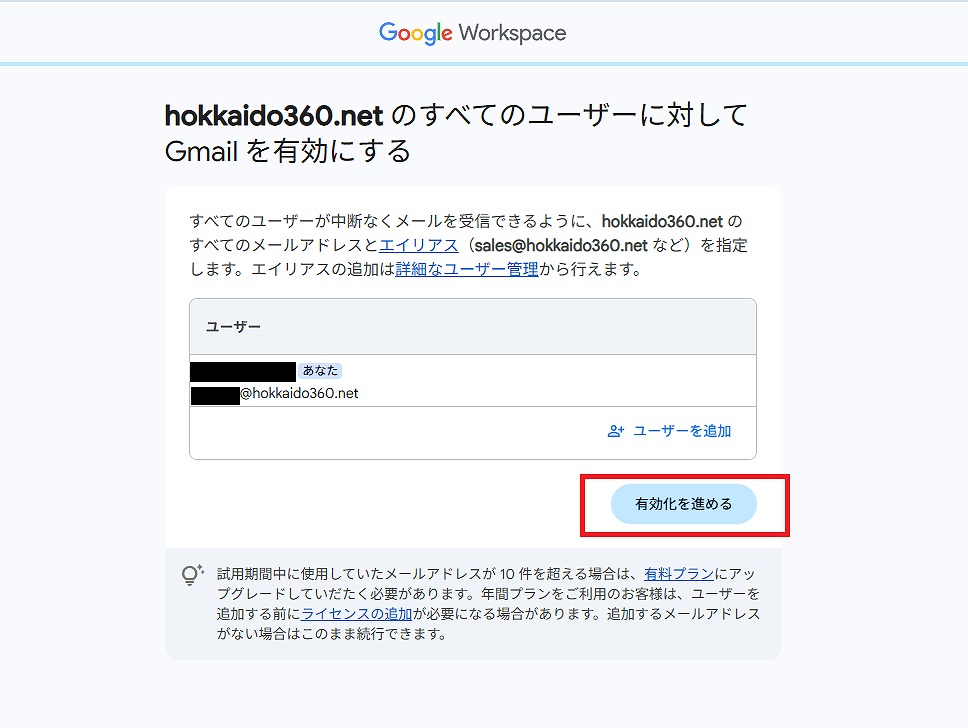Click the Google Workspace logo

tap(472, 33)
